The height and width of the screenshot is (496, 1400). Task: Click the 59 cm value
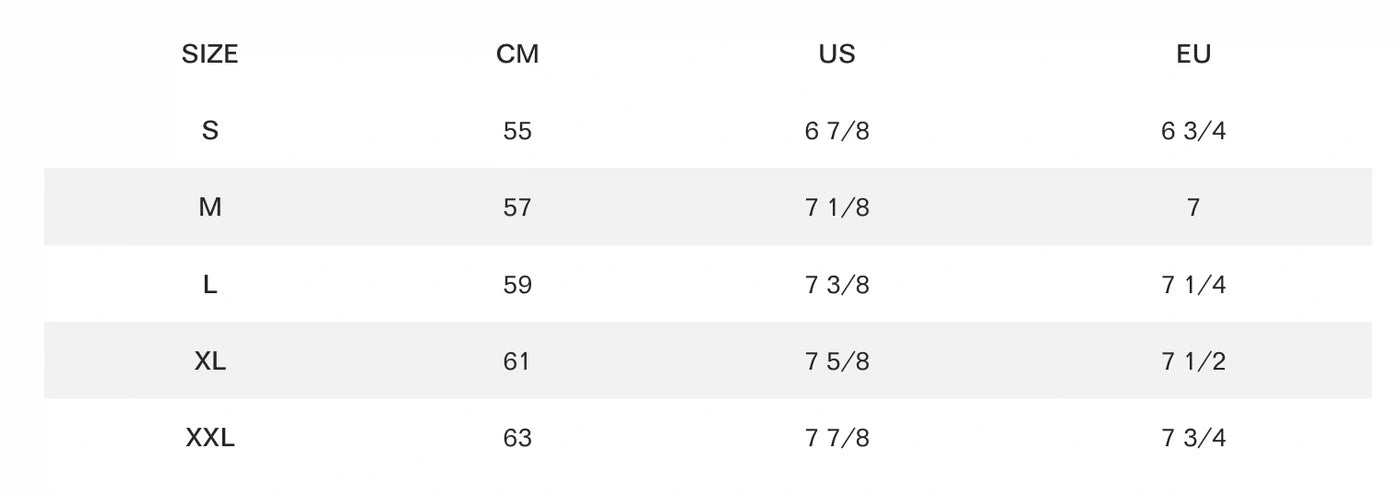(517, 285)
